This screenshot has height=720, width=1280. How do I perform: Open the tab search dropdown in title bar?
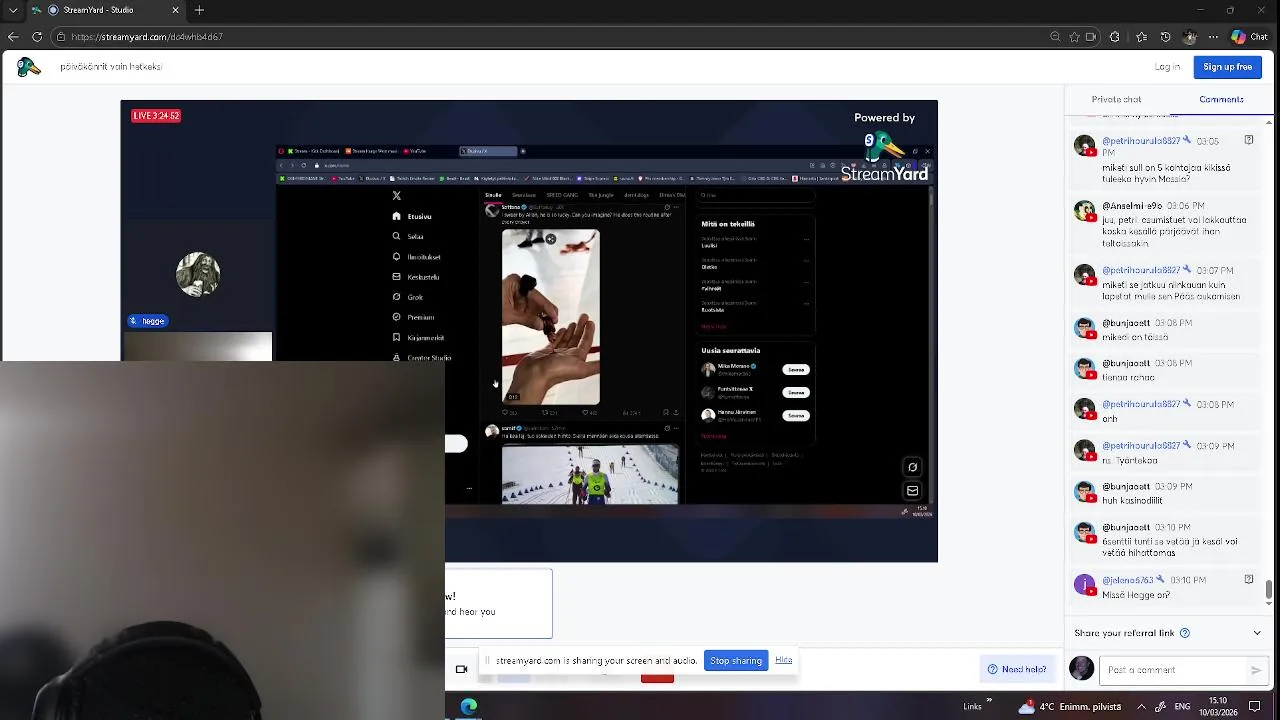tap(13, 10)
